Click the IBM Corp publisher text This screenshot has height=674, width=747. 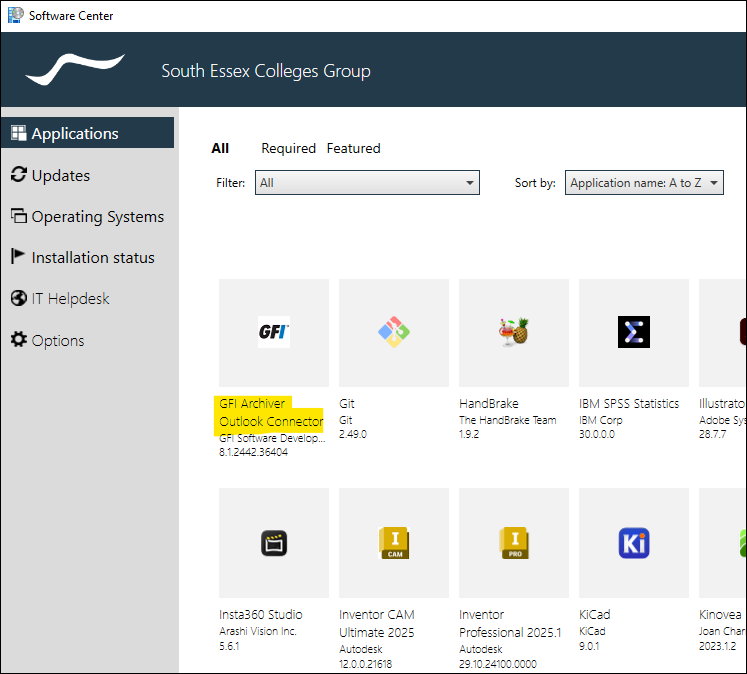click(x=601, y=420)
